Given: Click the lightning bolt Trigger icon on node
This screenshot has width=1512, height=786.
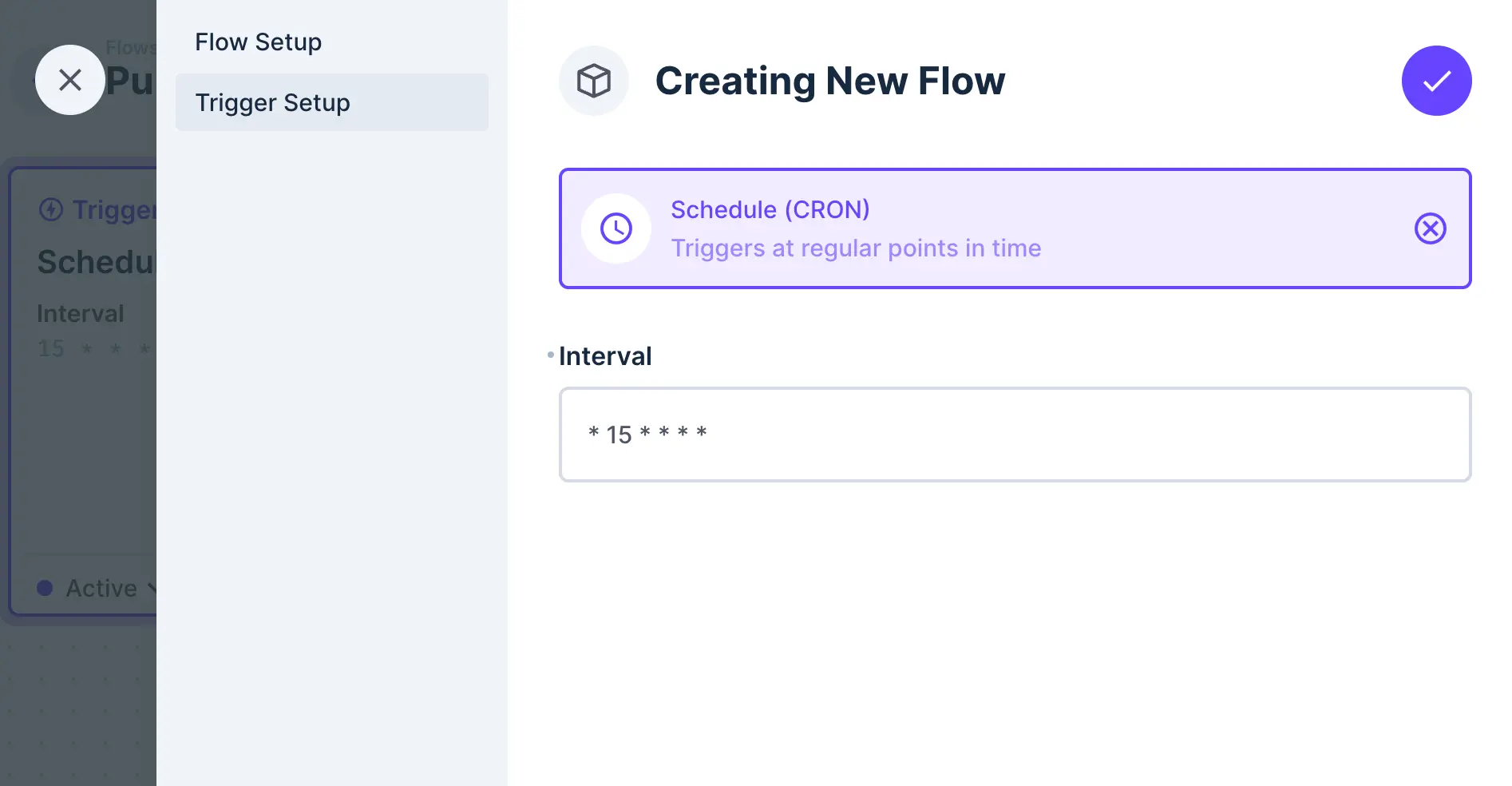Looking at the screenshot, I should (x=50, y=209).
